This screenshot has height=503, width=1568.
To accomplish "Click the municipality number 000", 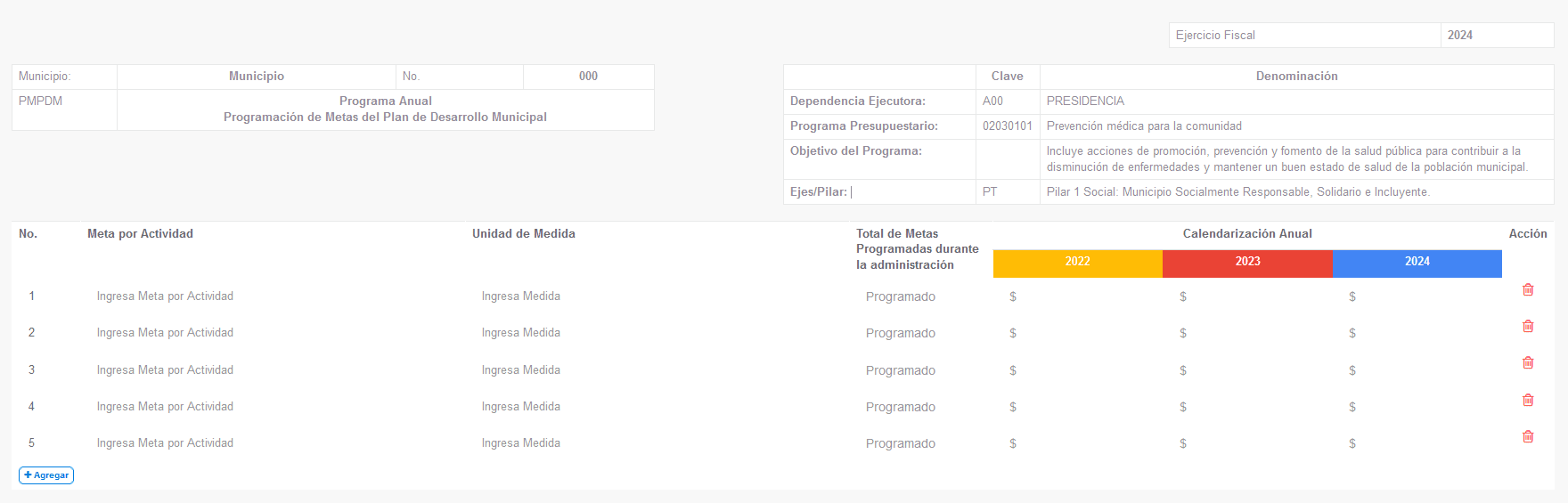I will [588, 77].
